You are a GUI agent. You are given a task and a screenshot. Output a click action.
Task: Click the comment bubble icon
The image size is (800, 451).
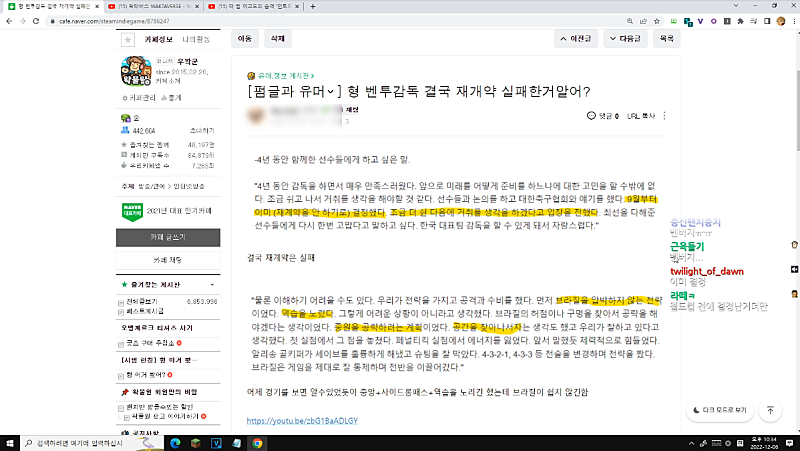point(590,116)
